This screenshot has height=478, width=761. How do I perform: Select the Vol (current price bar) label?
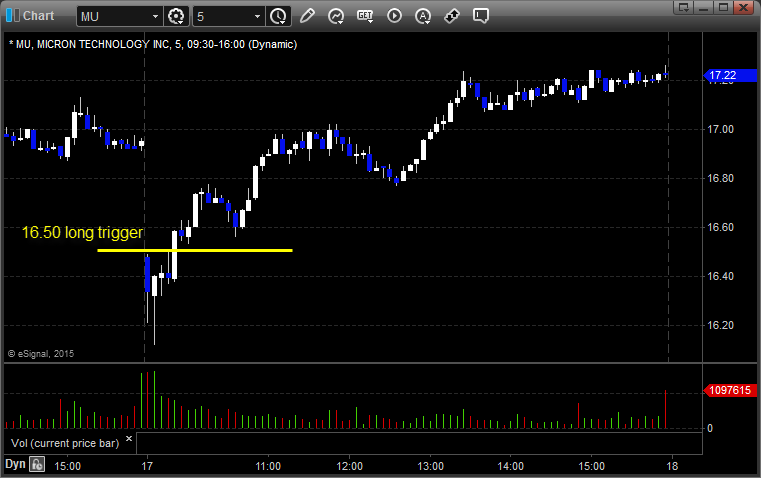click(x=65, y=443)
